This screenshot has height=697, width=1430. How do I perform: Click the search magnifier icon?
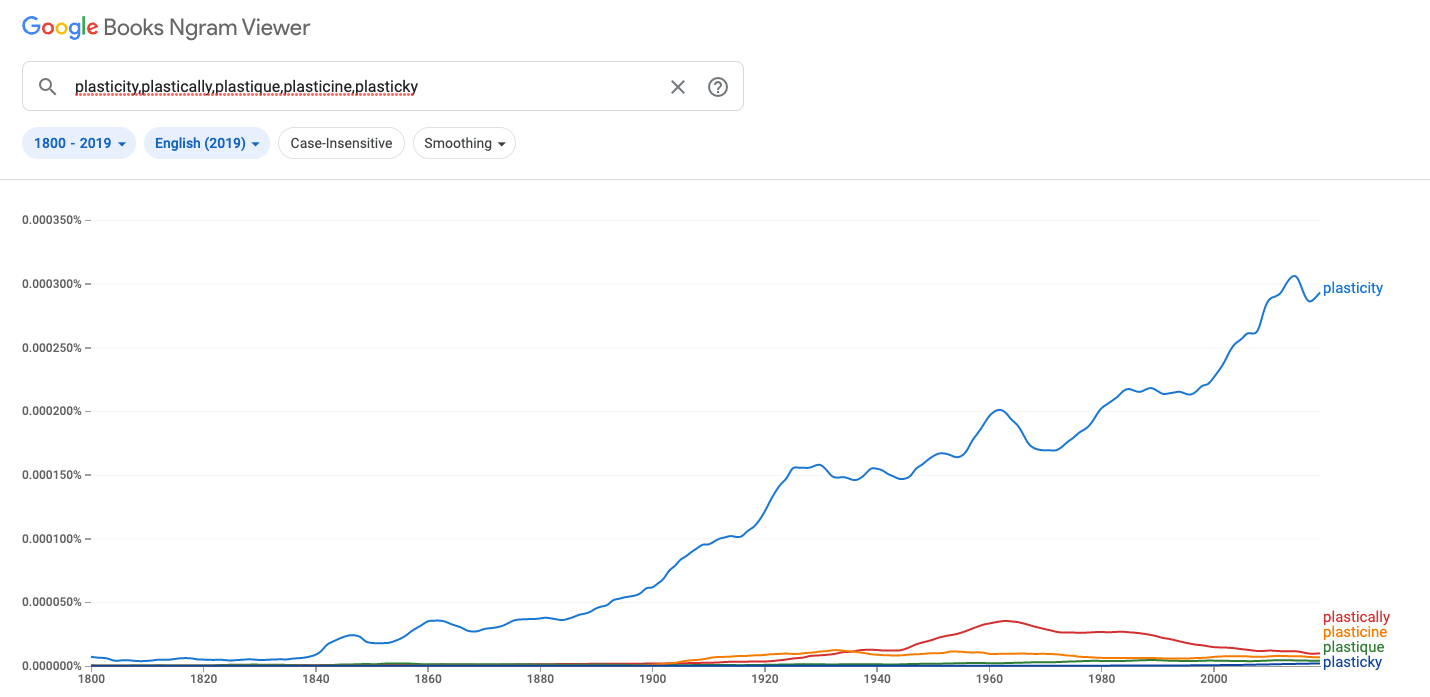47,87
